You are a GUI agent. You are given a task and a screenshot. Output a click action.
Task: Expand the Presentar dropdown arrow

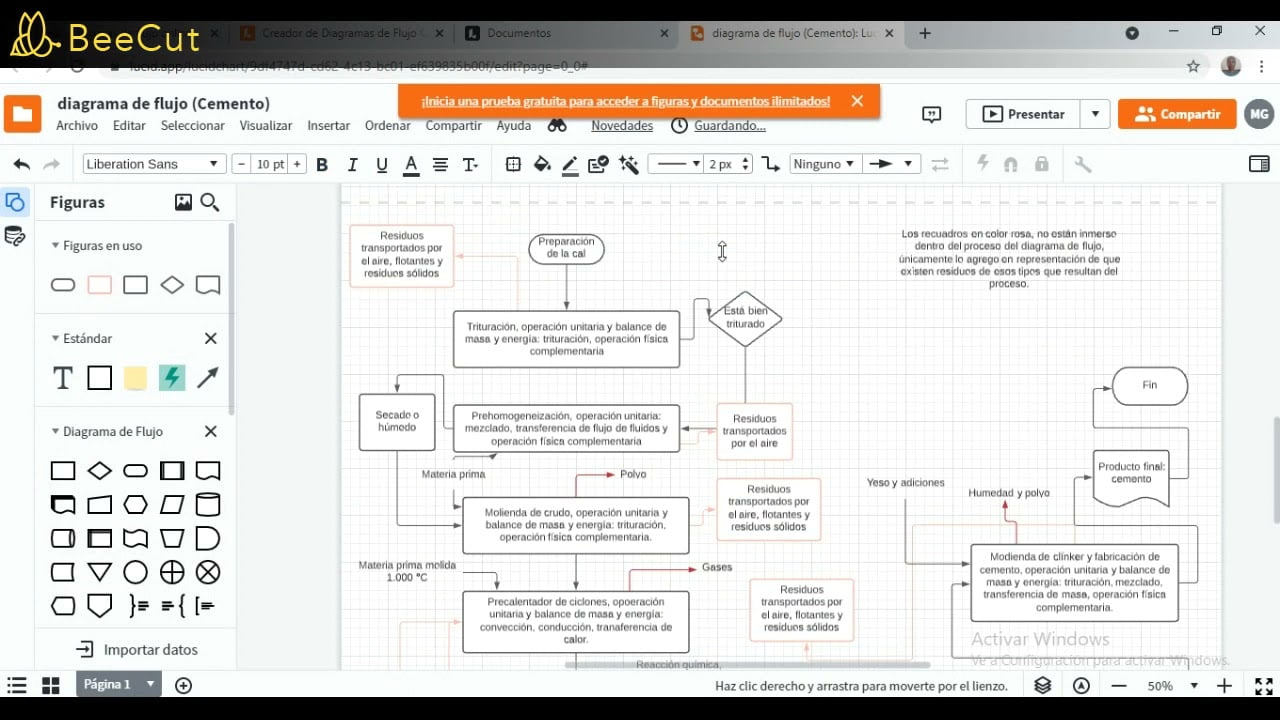pyautogui.click(x=1095, y=114)
